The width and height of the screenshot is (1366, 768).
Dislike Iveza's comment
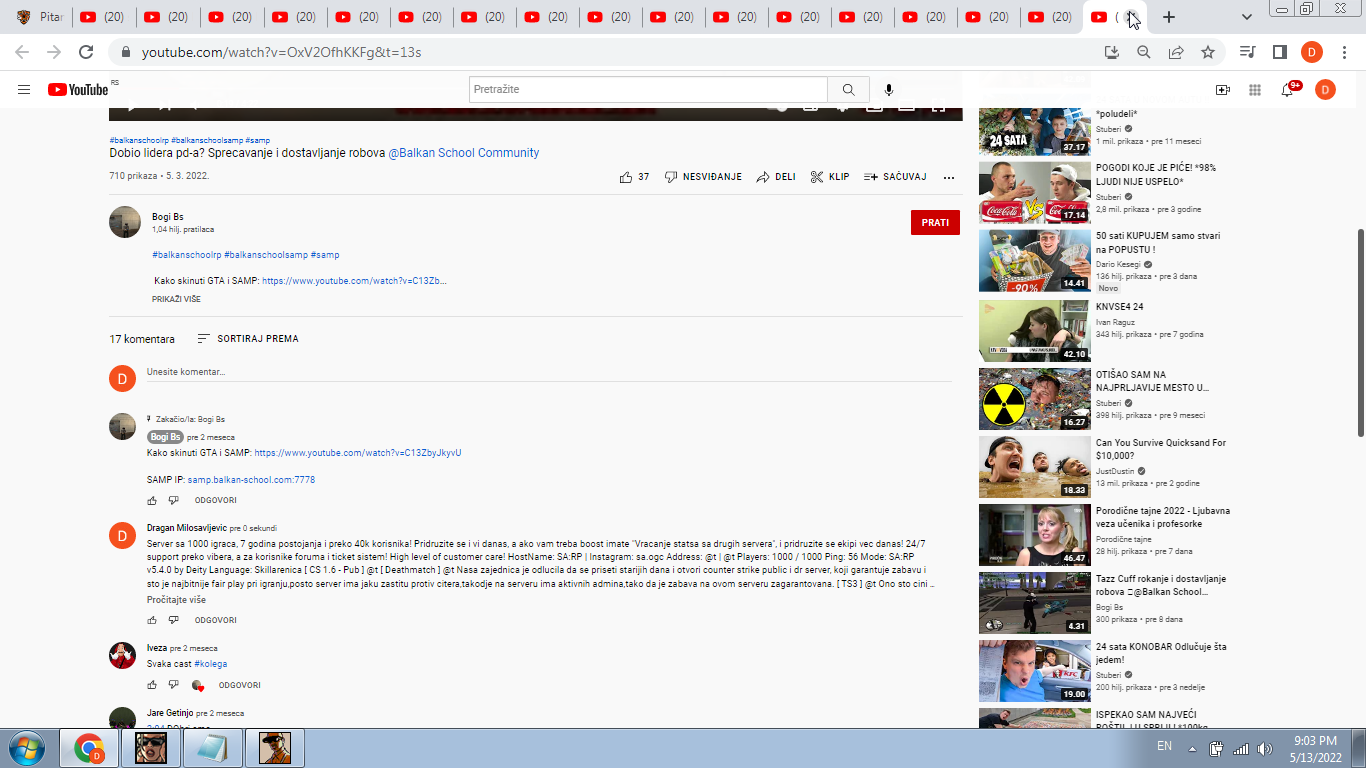tap(173, 685)
